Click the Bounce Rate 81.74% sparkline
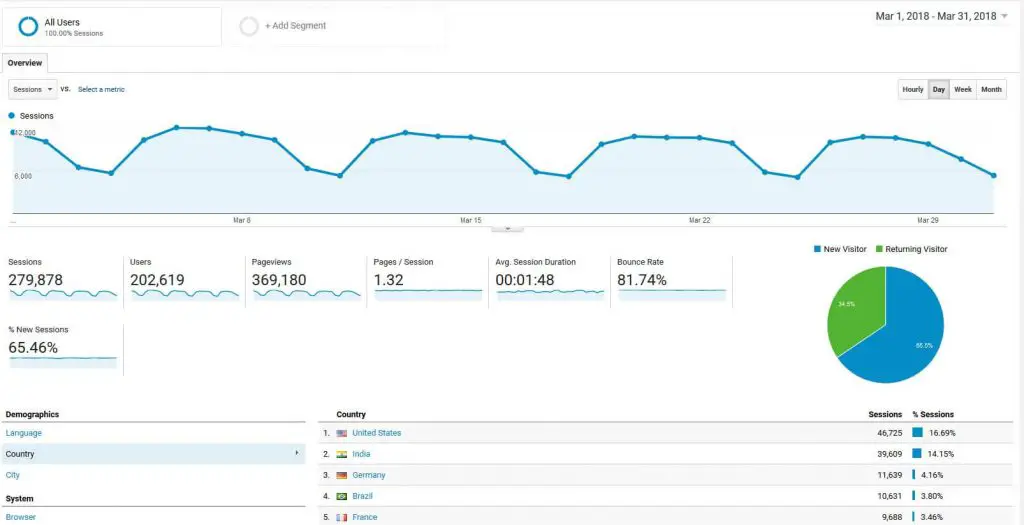 (x=672, y=294)
